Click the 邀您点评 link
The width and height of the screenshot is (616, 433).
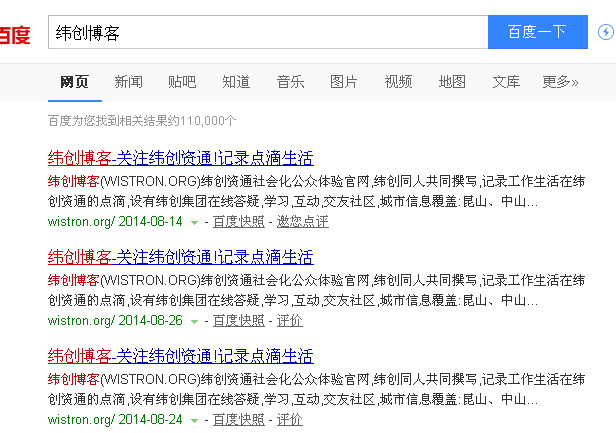click(302, 222)
